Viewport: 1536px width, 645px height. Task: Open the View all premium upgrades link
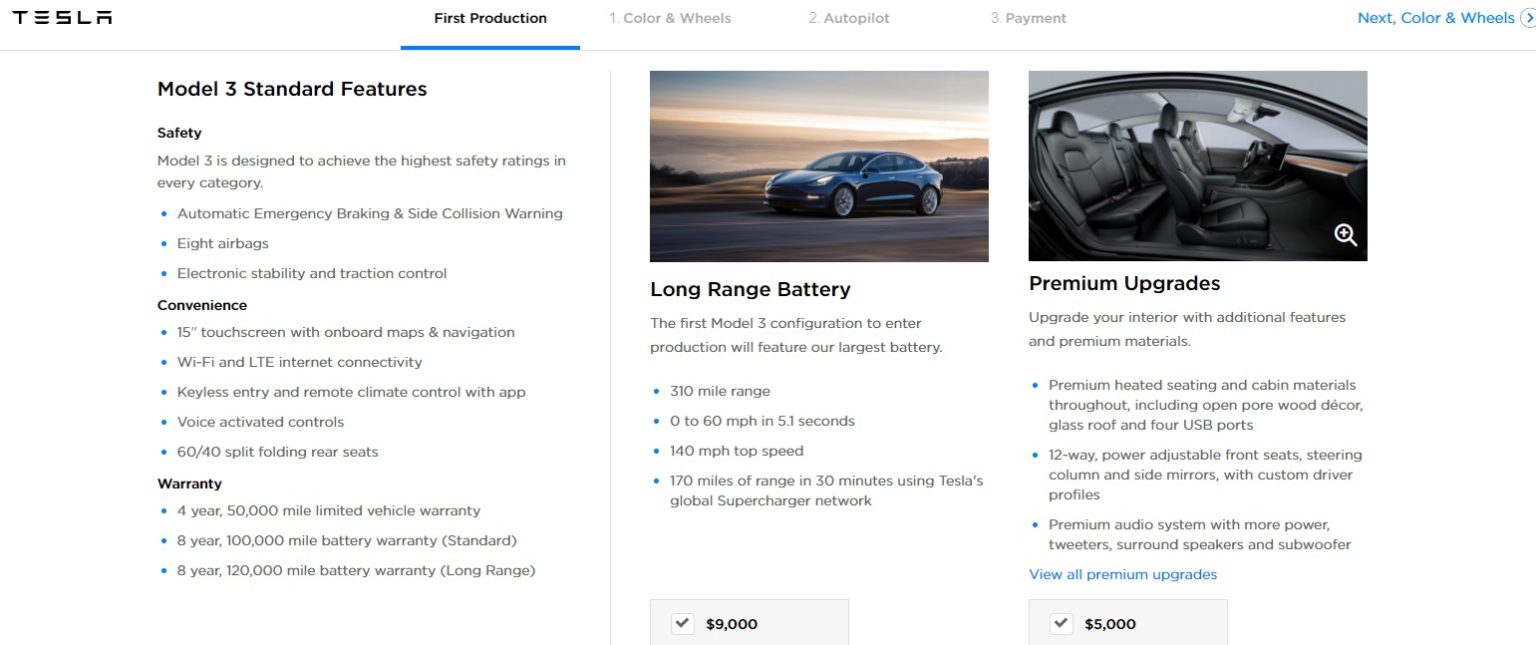[x=1123, y=574]
